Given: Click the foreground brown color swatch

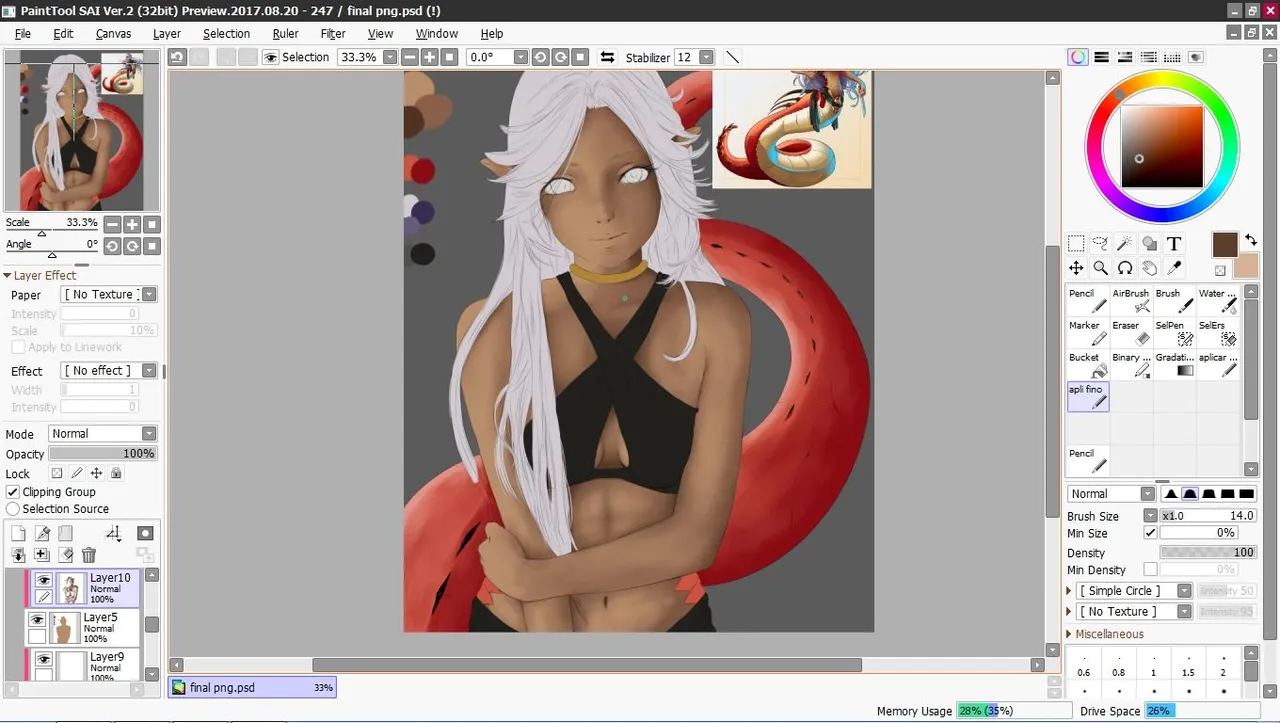Looking at the screenshot, I should [1225, 244].
